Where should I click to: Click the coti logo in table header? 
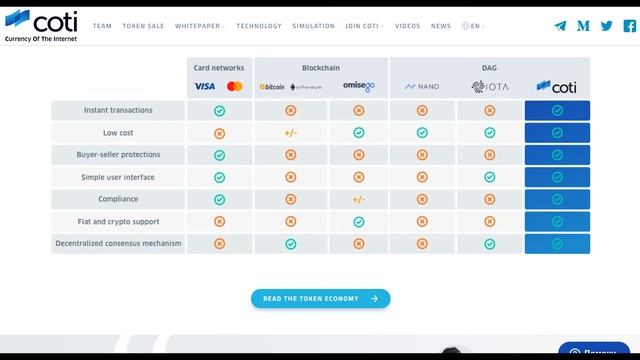pyautogui.click(x=557, y=87)
